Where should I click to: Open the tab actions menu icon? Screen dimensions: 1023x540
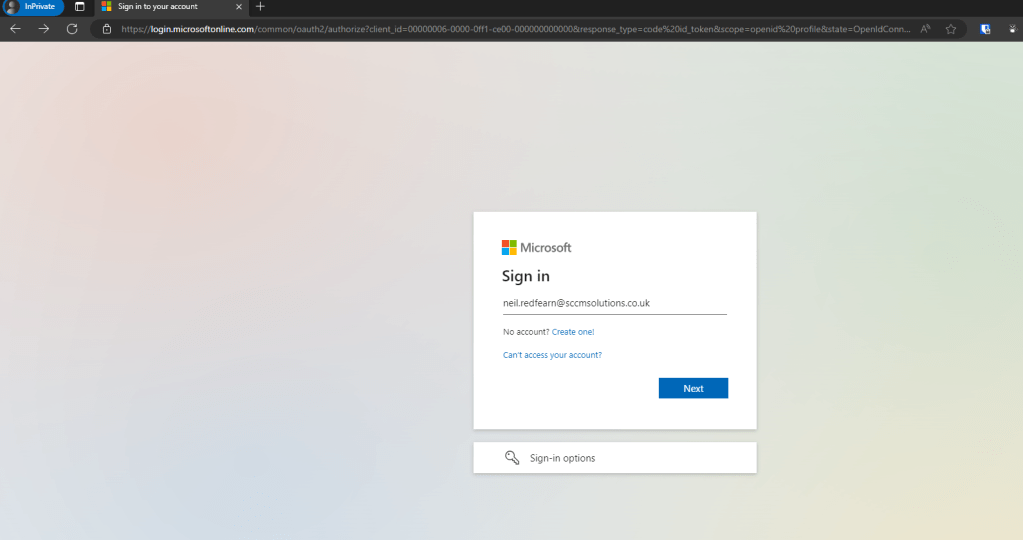[79, 7]
